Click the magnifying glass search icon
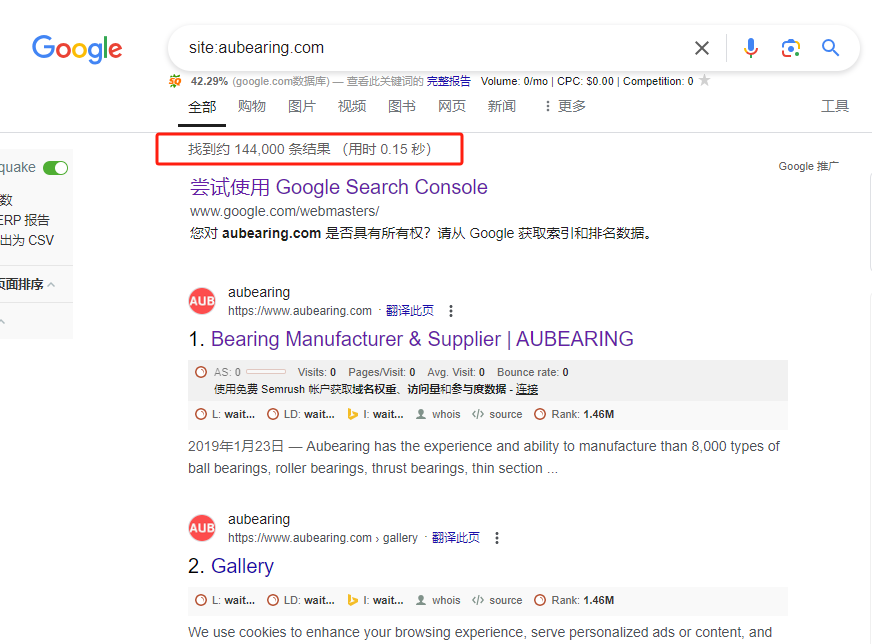The height and width of the screenshot is (644, 872). click(x=831, y=48)
